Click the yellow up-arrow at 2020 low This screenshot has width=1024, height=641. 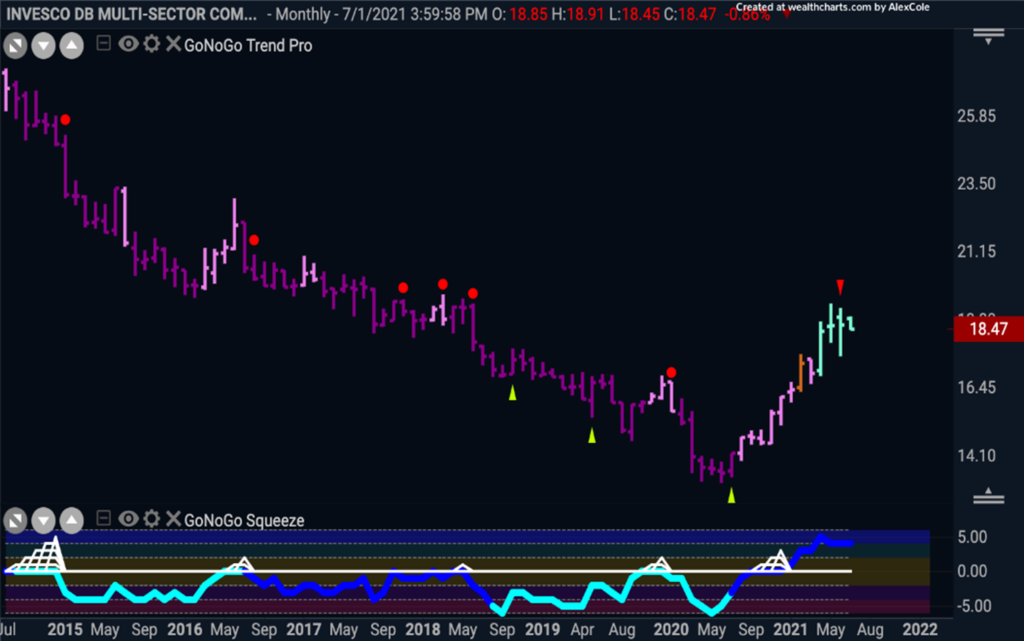[731, 495]
